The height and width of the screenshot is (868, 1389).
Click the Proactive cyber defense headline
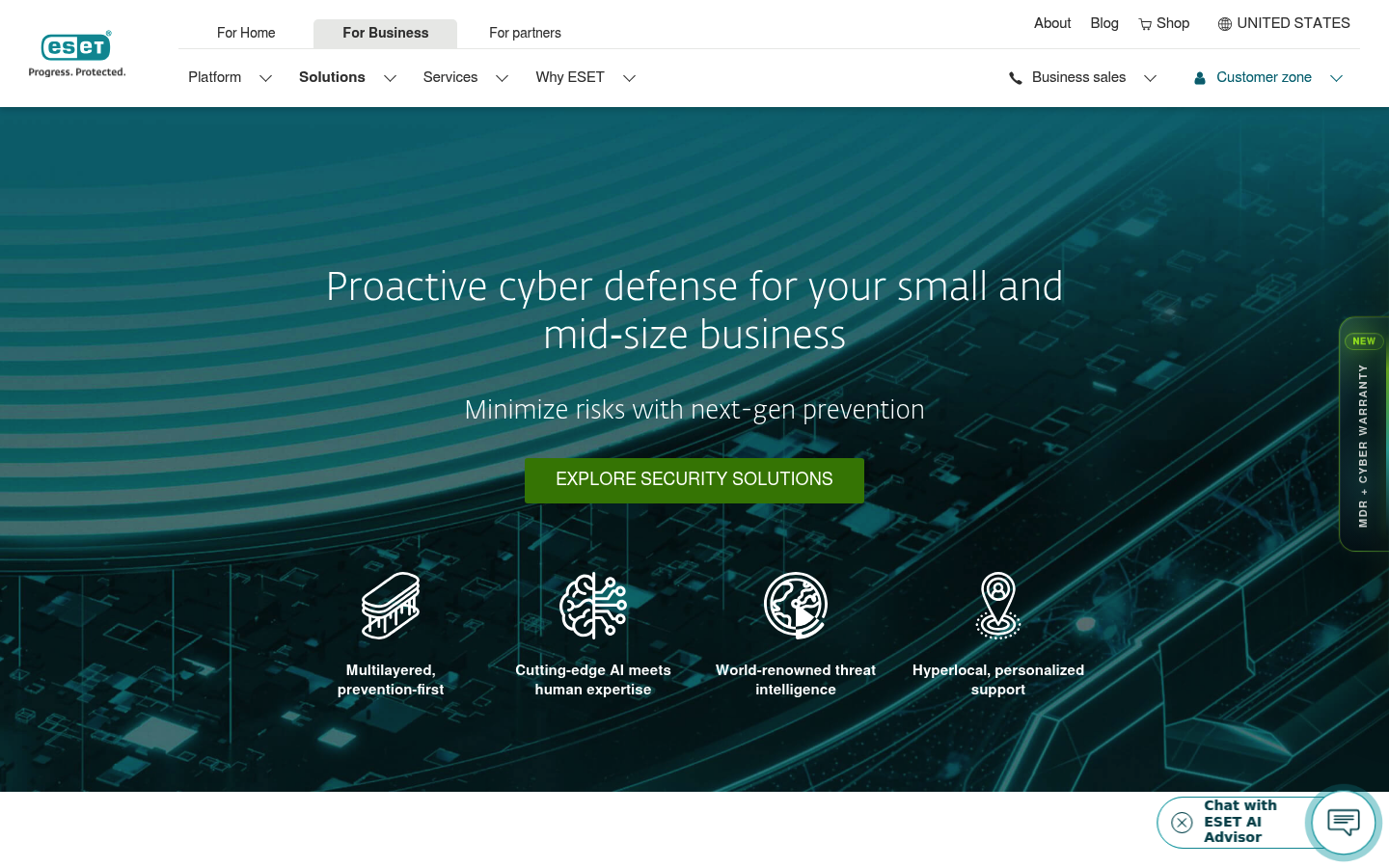pos(694,311)
